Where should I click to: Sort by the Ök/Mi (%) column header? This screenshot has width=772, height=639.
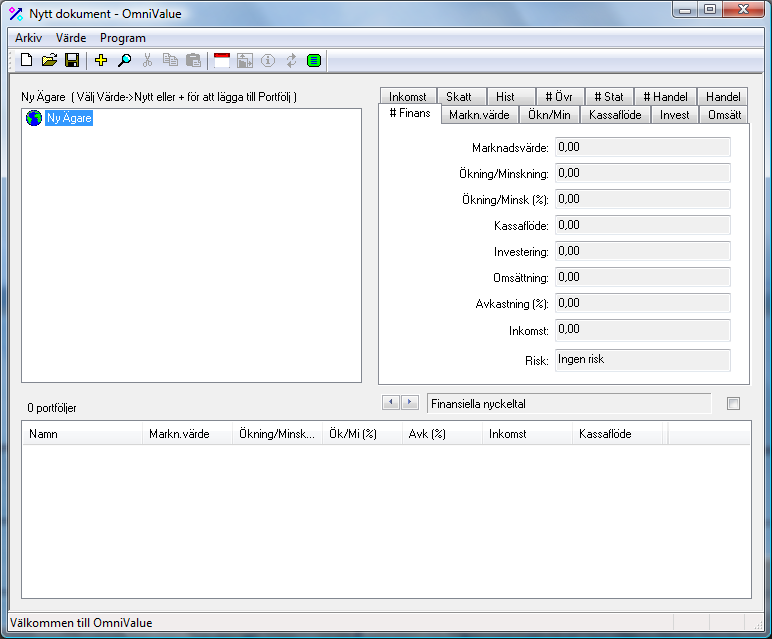(362, 434)
